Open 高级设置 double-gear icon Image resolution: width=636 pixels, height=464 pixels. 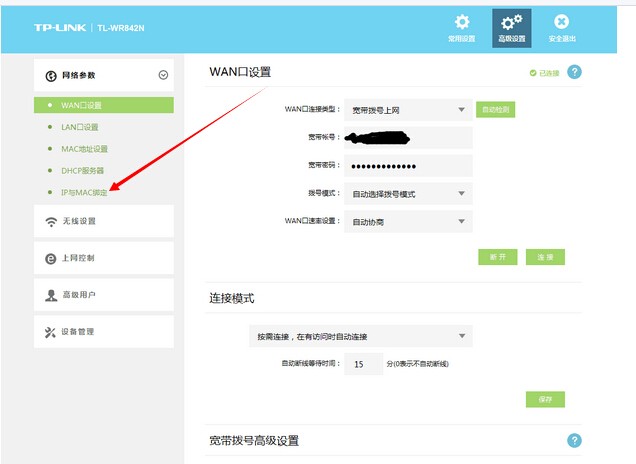511,22
